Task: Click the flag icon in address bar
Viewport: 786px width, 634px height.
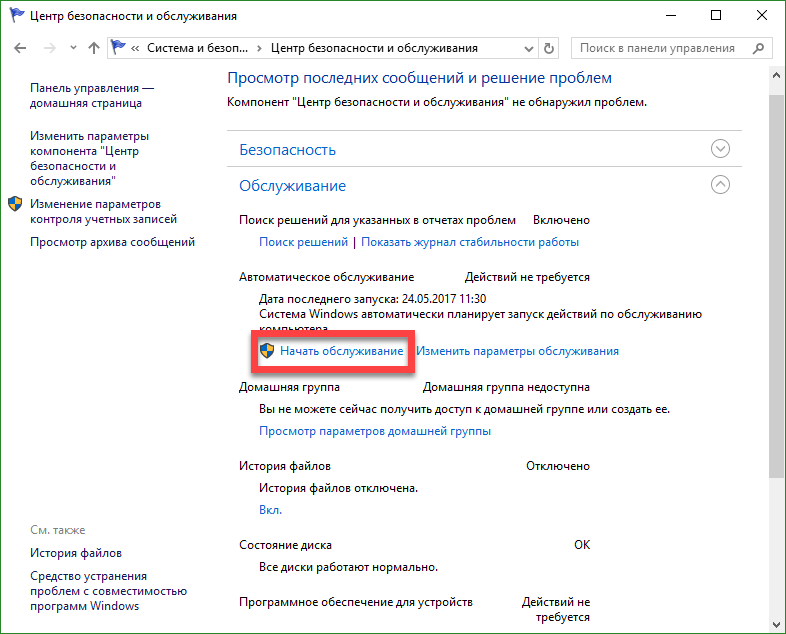Action: 118,48
